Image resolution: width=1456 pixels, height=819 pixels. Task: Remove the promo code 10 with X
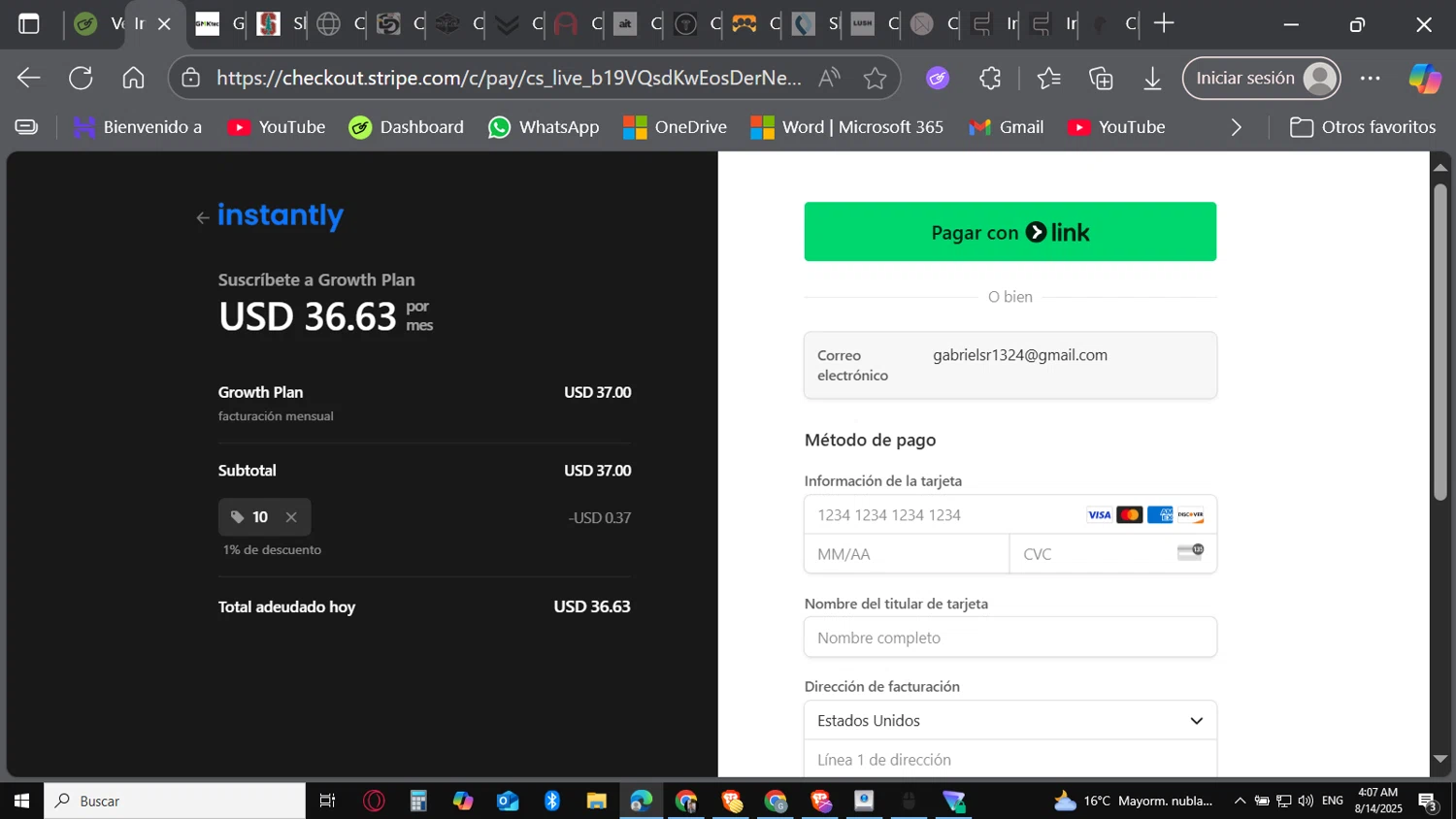(291, 517)
